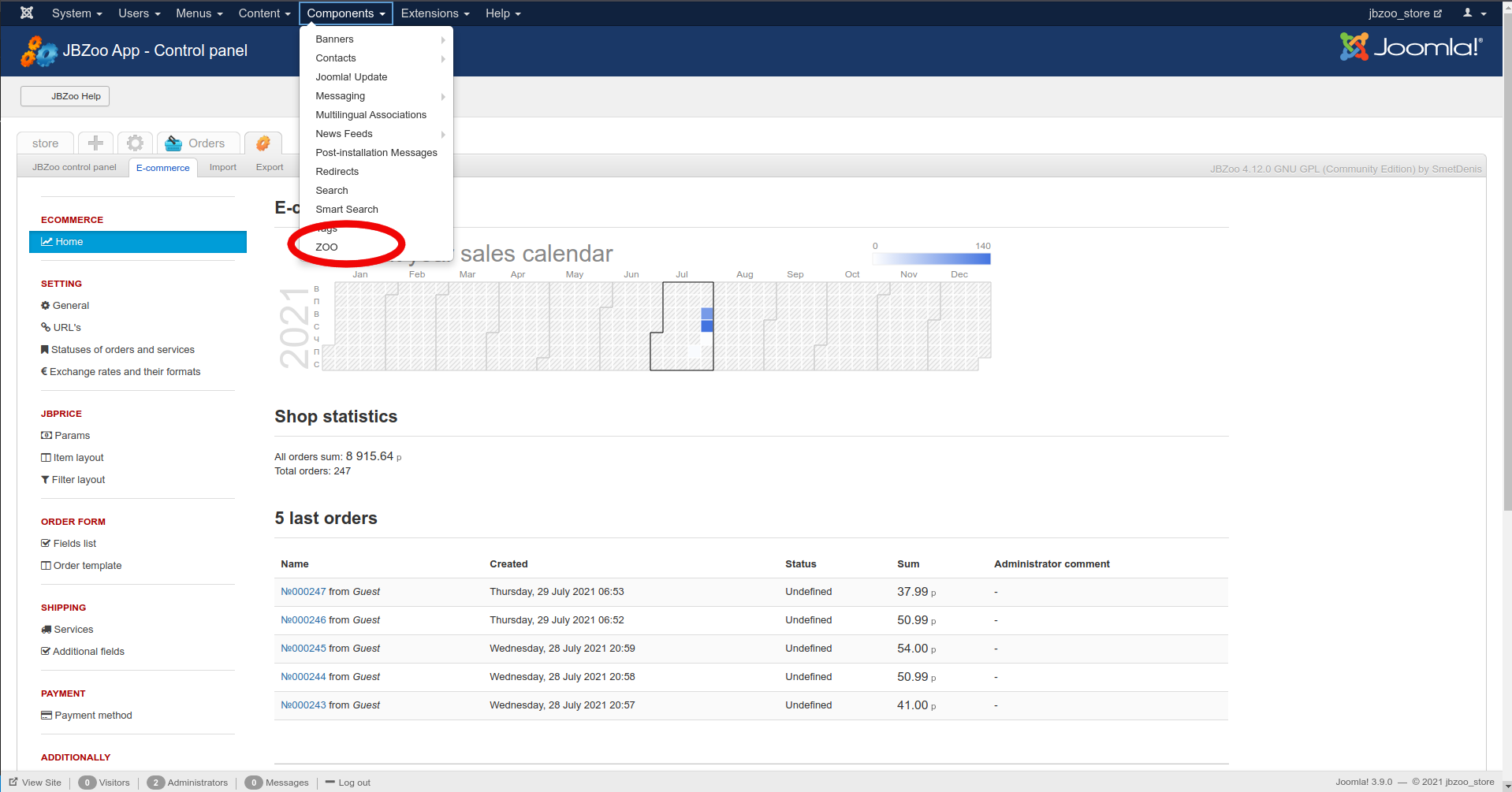Open the Menus dropdown
The image size is (1512, 792).
(199, 13)
